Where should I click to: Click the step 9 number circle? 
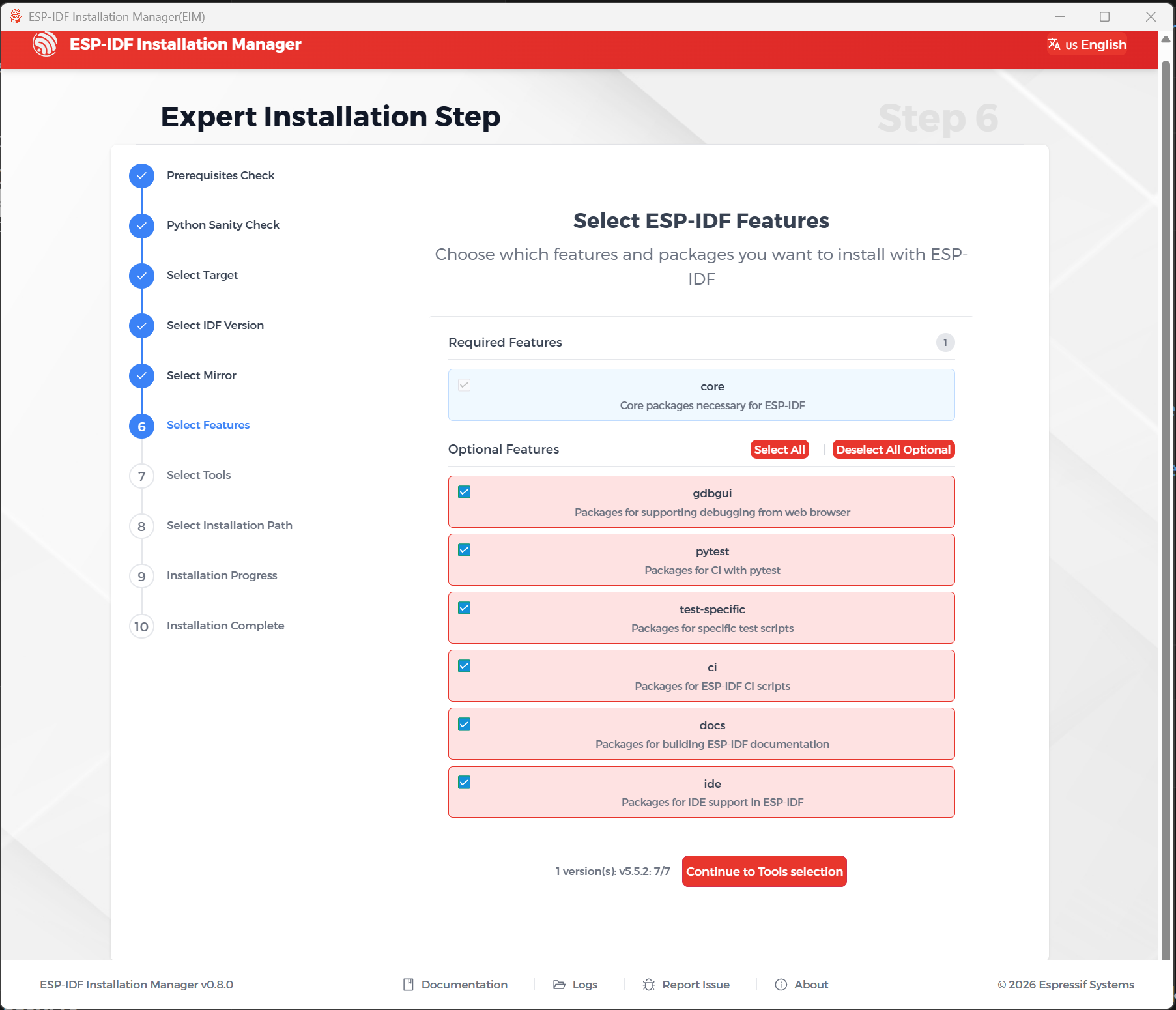[x=141, y=577]
